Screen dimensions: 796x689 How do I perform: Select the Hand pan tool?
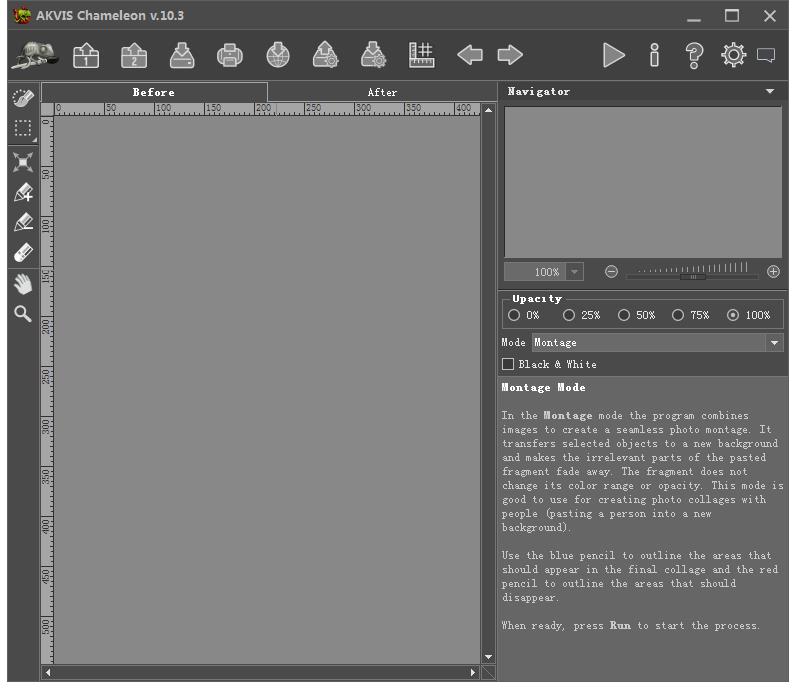(23, 284)
